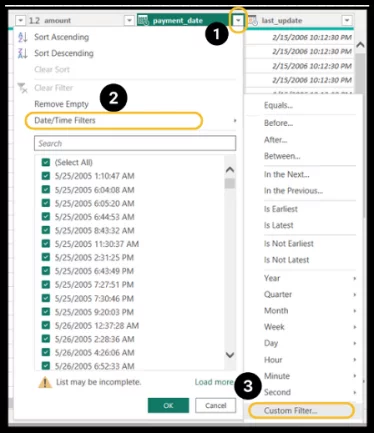Uncheck 5/26/2005 12:37:28 AM
Image resolution: width=374 pixels, height=433 pixels.
tap(46, 325)
